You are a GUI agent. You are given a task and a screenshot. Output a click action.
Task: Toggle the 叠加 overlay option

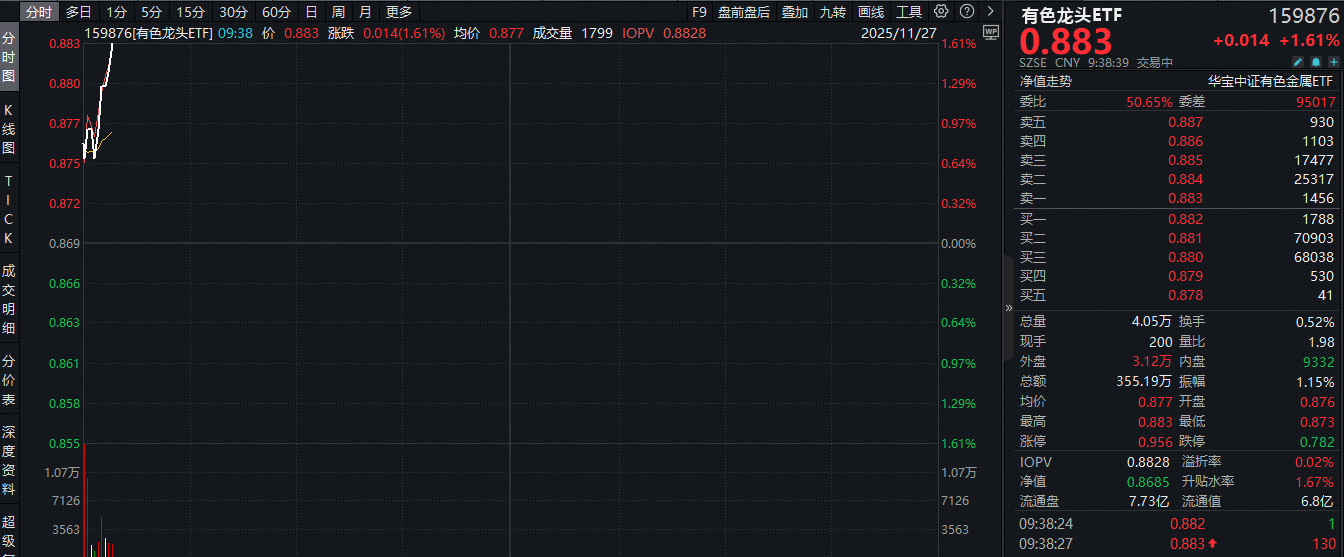click(794, 12)
